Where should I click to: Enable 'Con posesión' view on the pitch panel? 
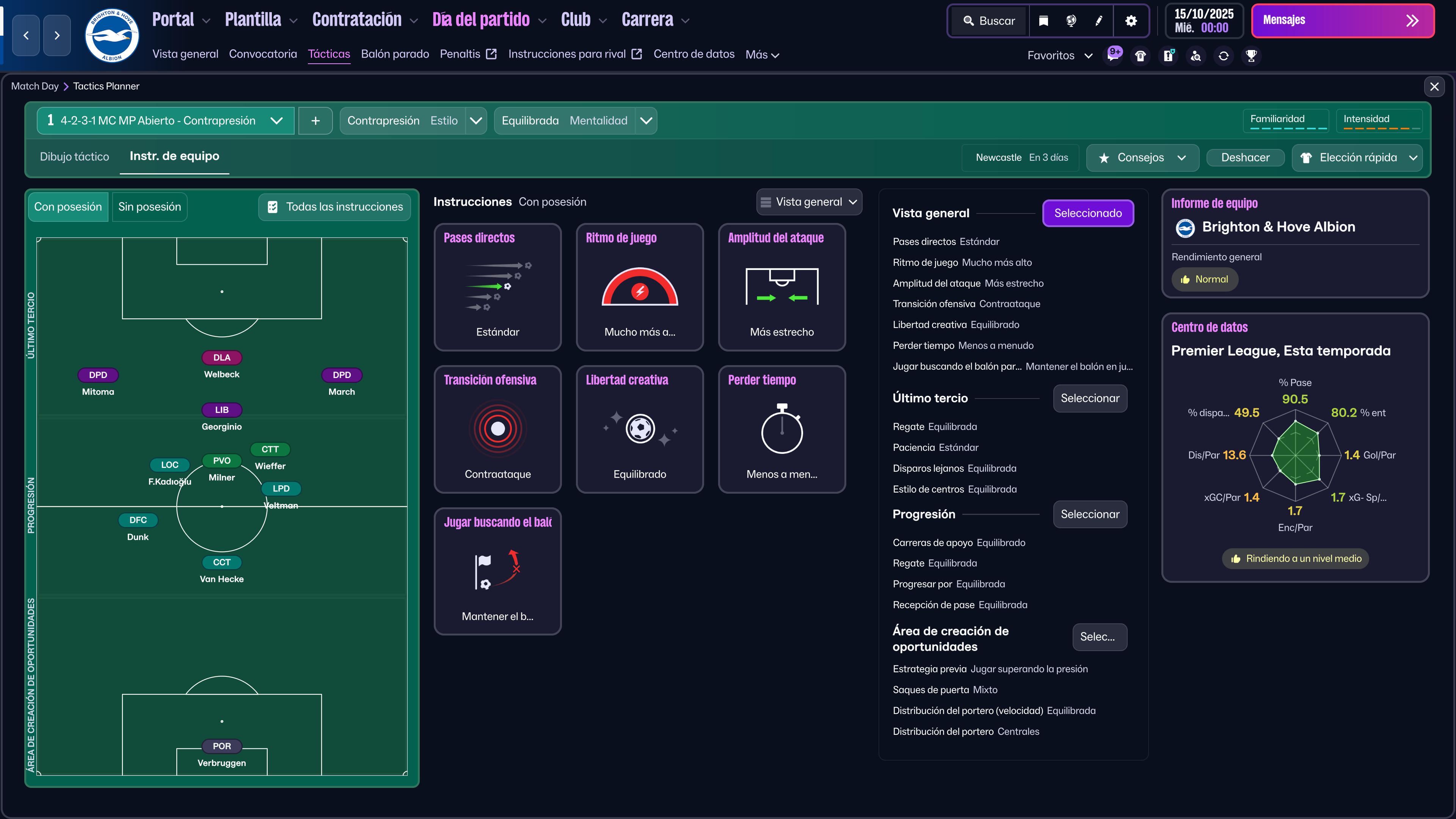pos(67,207)
